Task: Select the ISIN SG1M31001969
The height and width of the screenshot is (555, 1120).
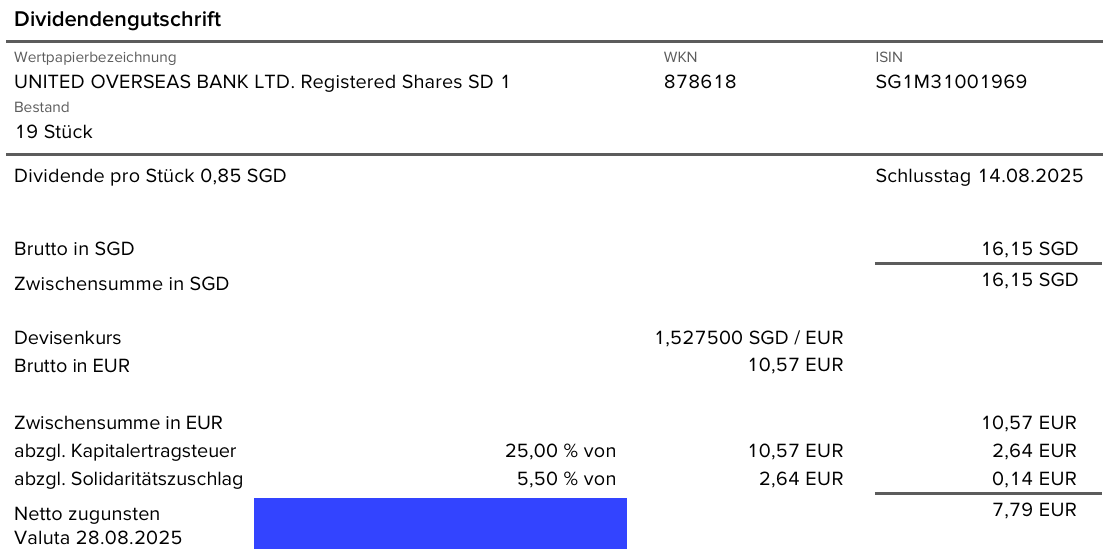Action: point(950,82)
